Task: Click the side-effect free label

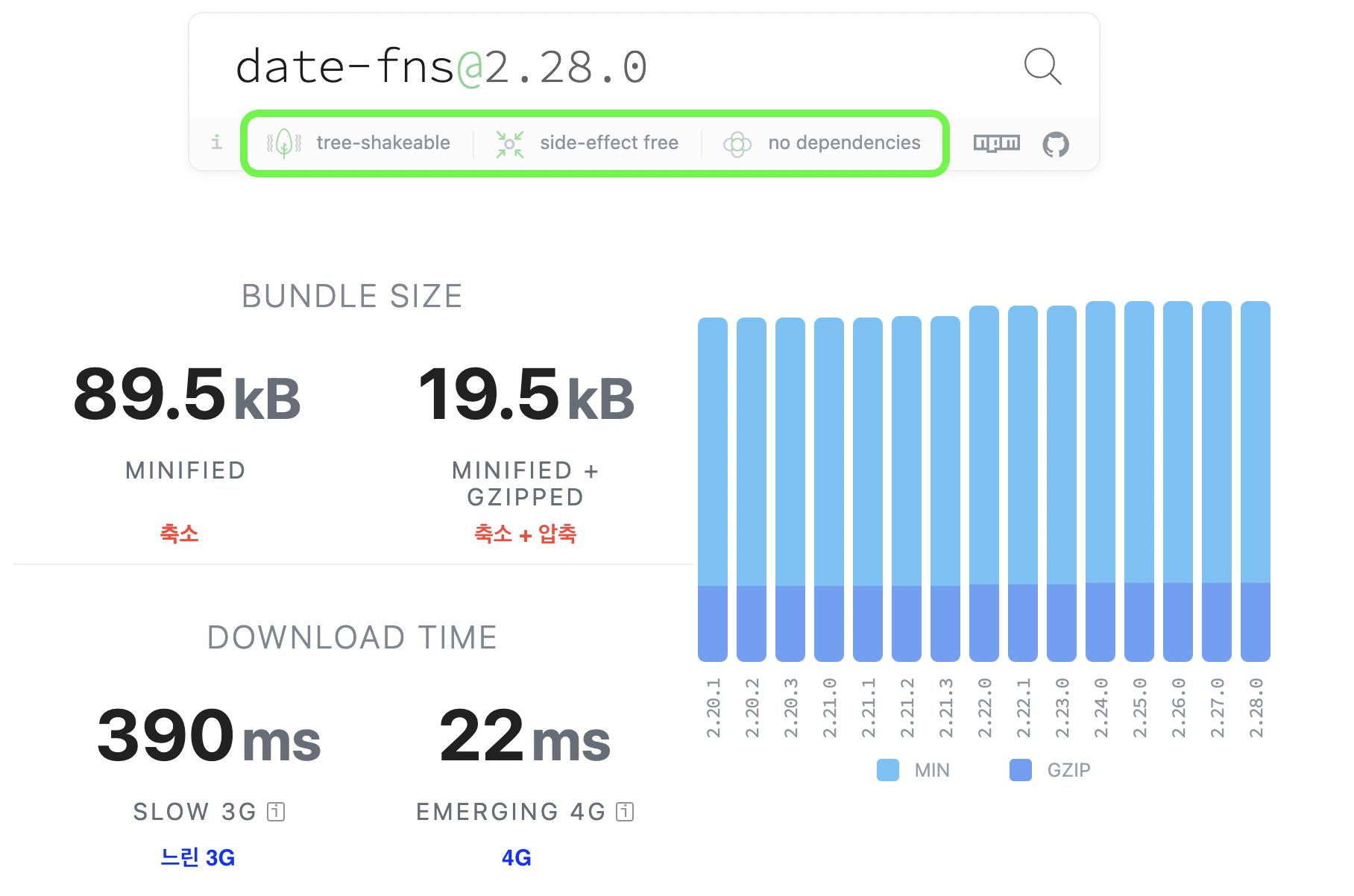Action: [609, 142]
